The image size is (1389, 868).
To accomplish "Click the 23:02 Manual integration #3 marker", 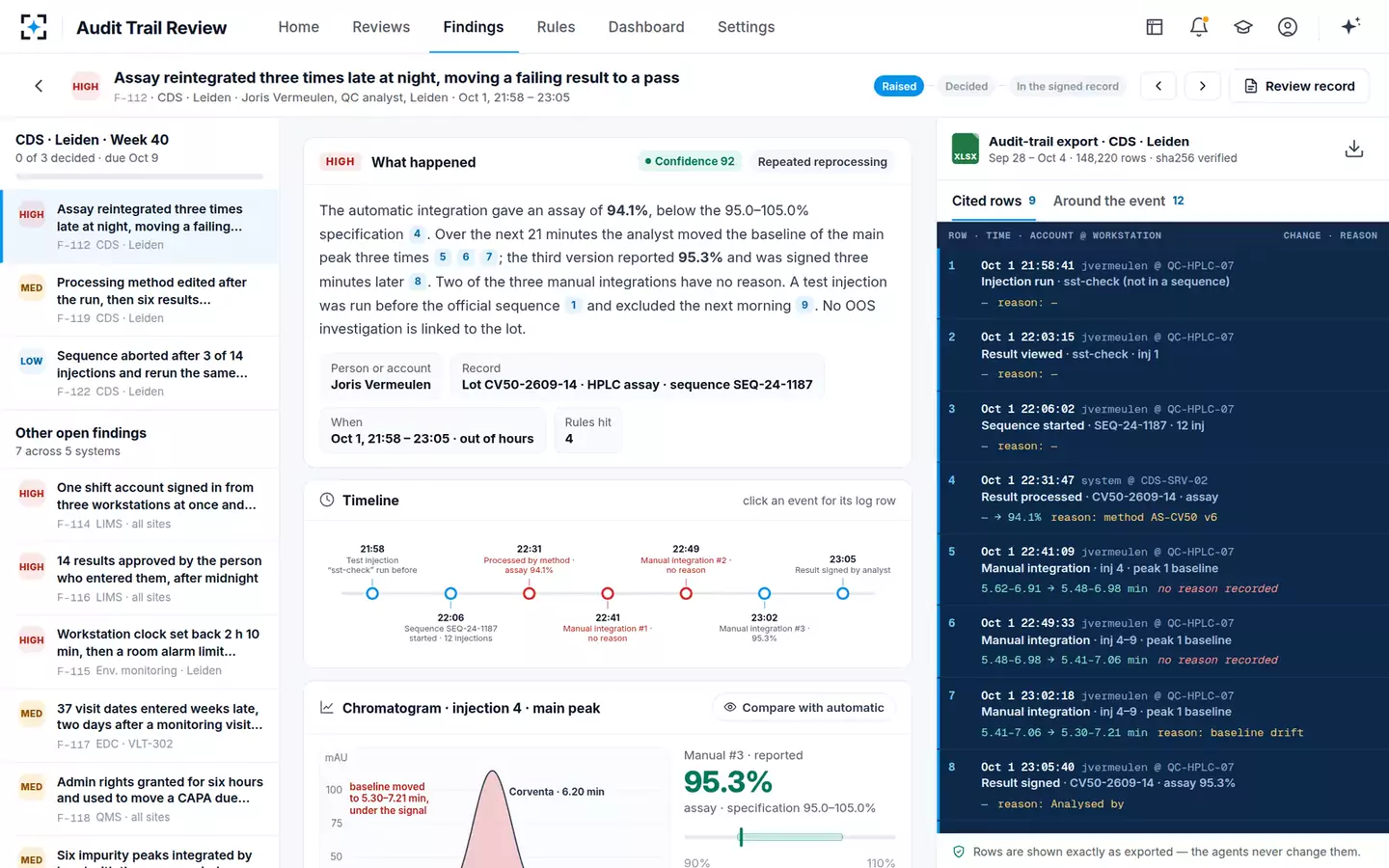I will [x=764, y=593].
